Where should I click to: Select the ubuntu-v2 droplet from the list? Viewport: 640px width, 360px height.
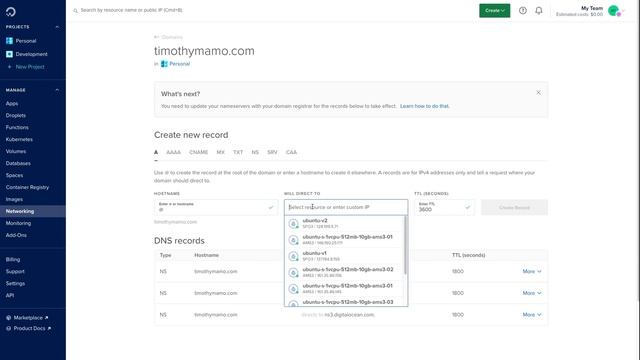[344, 223]
